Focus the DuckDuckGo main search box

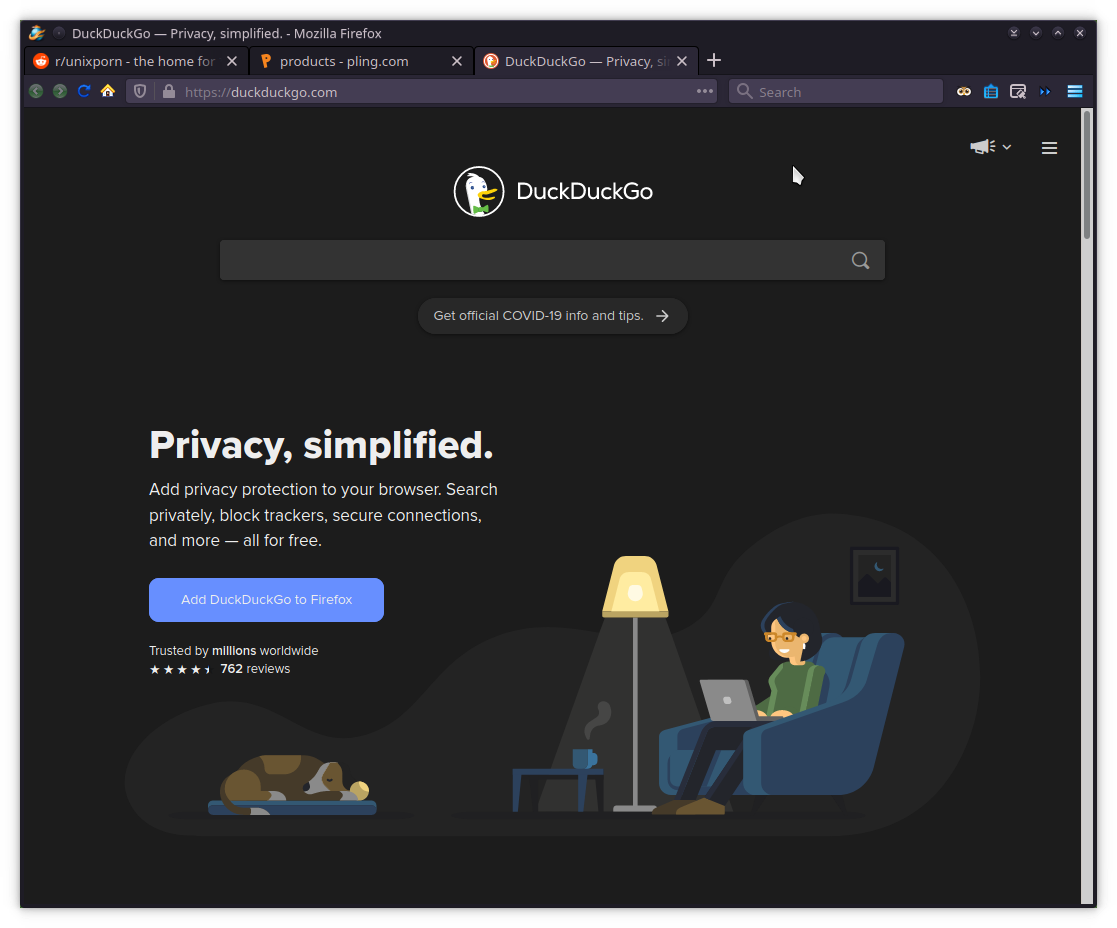(x=531, y=261)
